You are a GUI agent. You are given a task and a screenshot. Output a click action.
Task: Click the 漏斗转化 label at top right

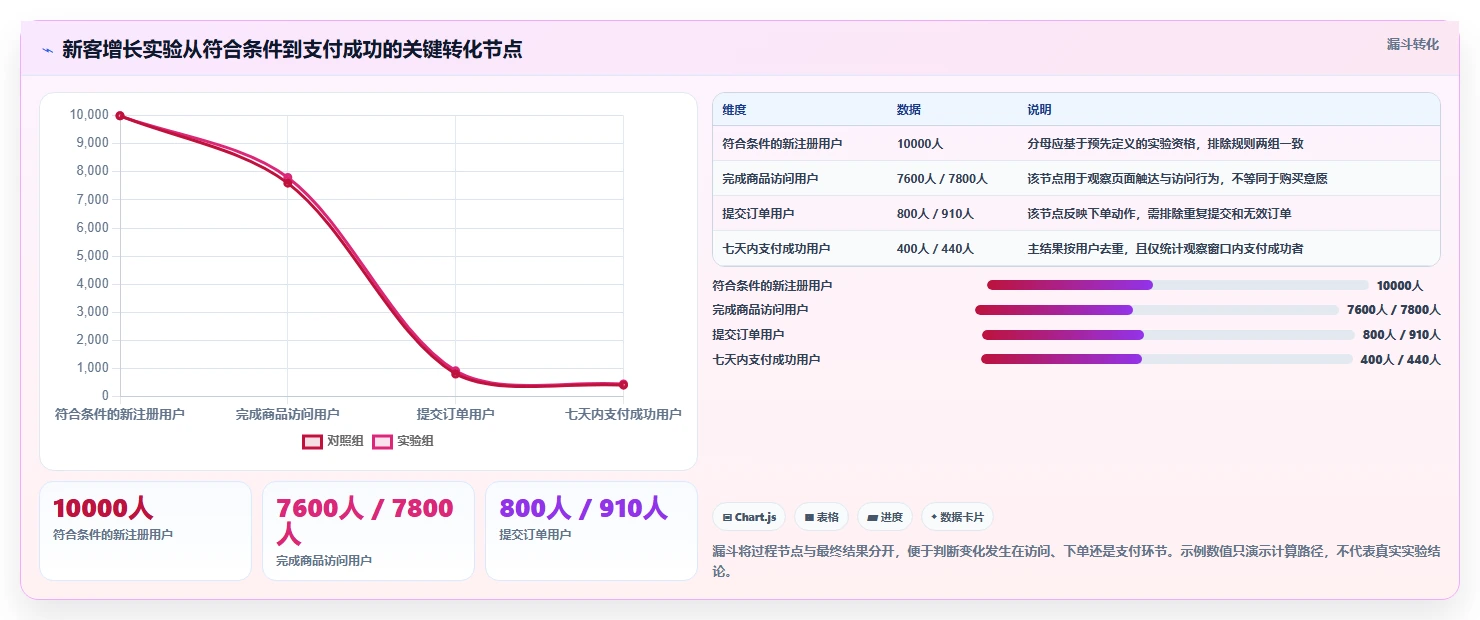pos(1413,44)
